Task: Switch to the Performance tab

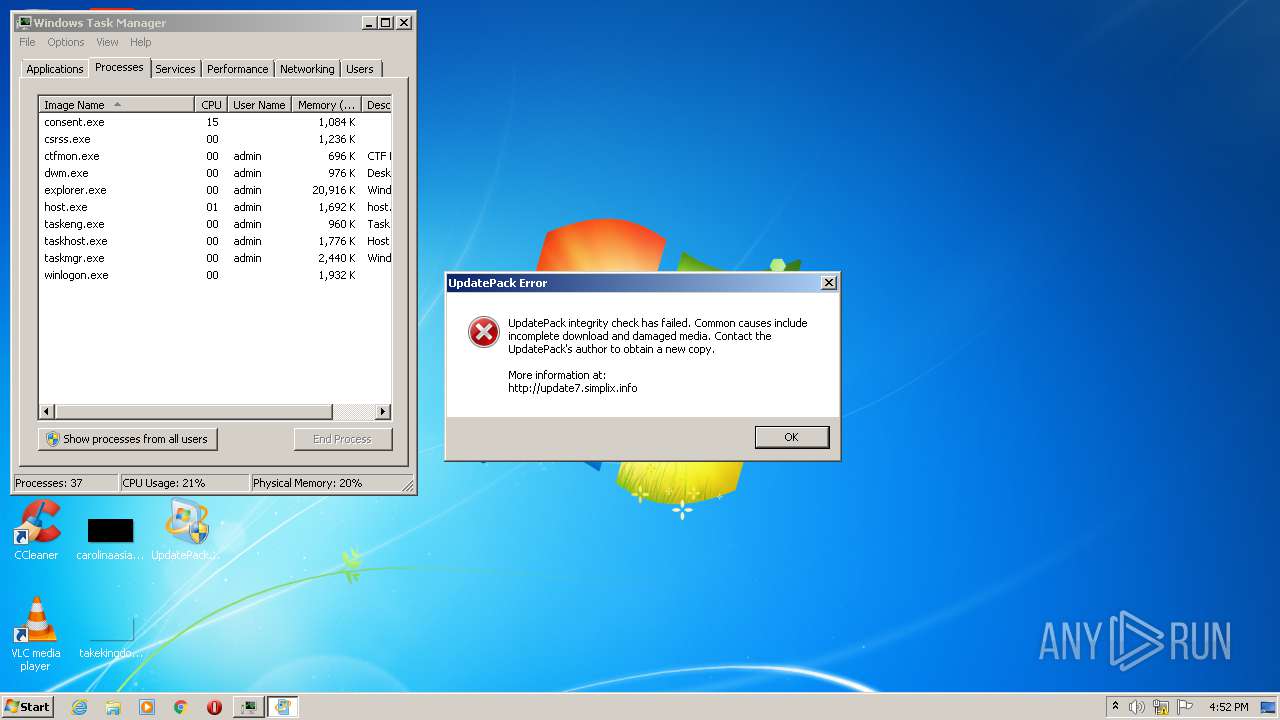Action: (x=237, y=69)
